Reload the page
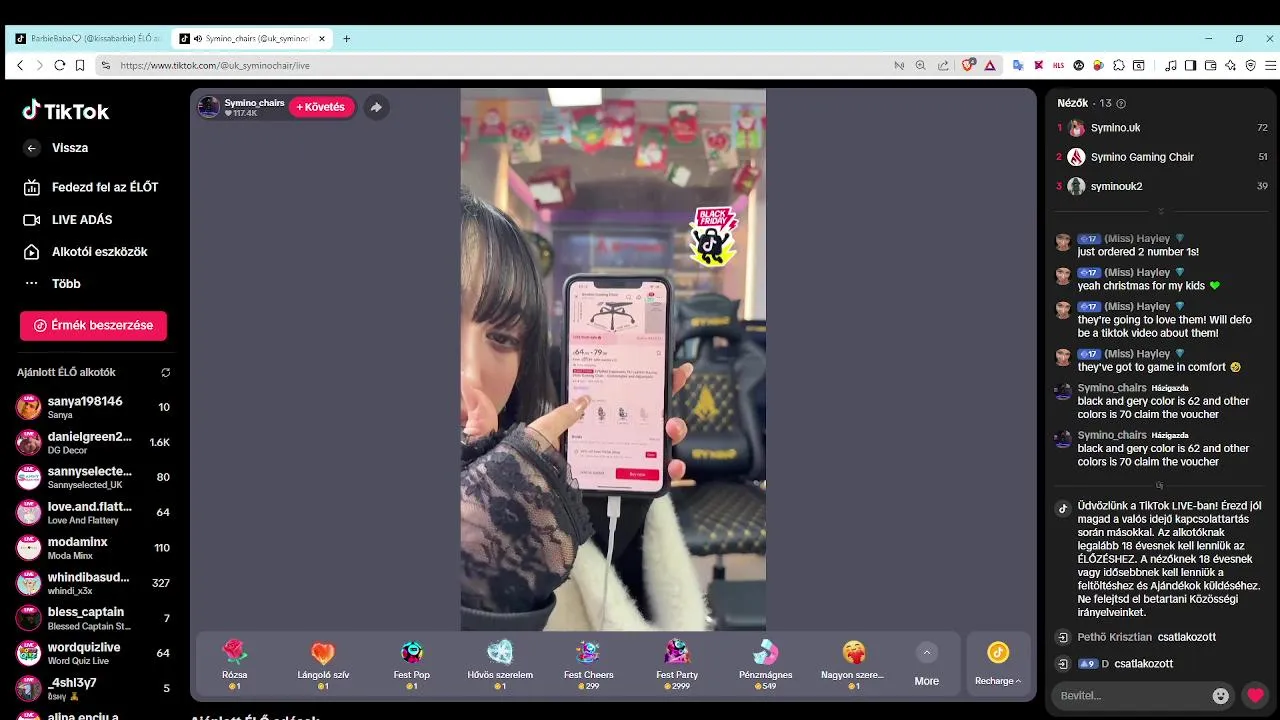This screenshot has width=1280, height=720. [x=60, y=65]
